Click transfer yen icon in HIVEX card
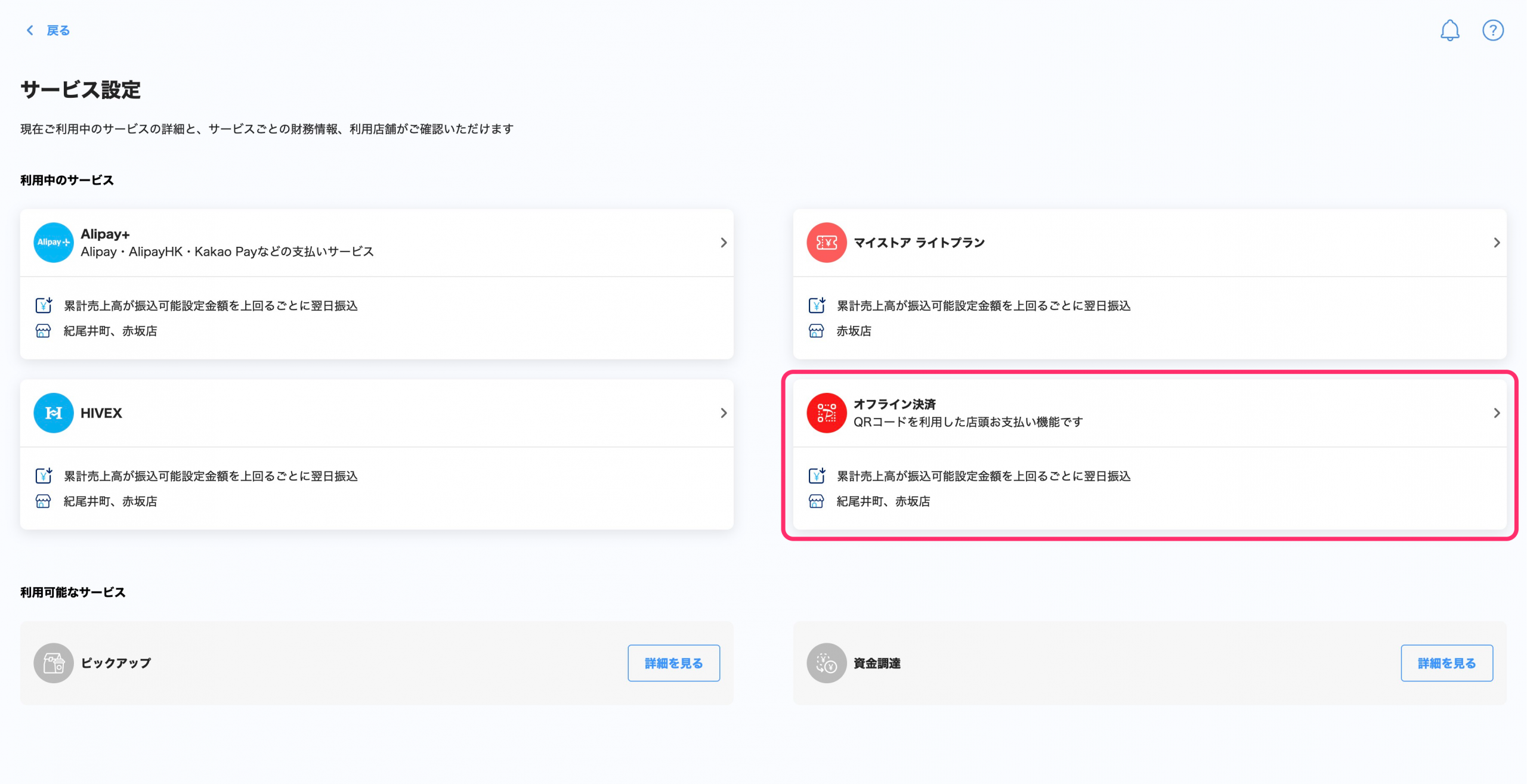This screenshot has height=784, width=1527. [x=44, y=475]
